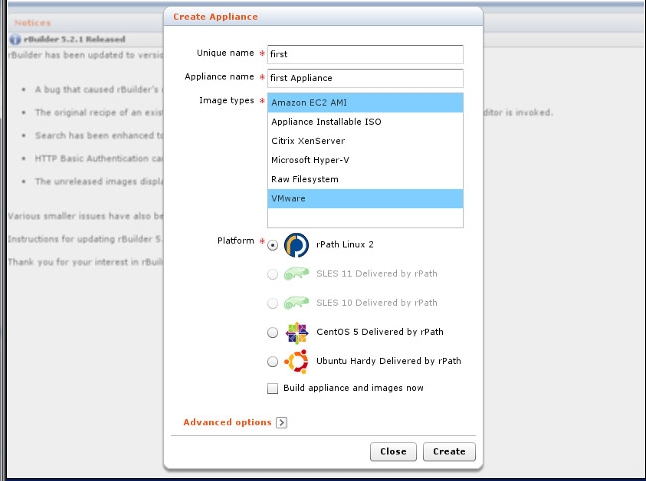This screenshot has width=646, height=481.
Task: Select the rPath Linux 2 radio button
Action: (x=272, y=245)
